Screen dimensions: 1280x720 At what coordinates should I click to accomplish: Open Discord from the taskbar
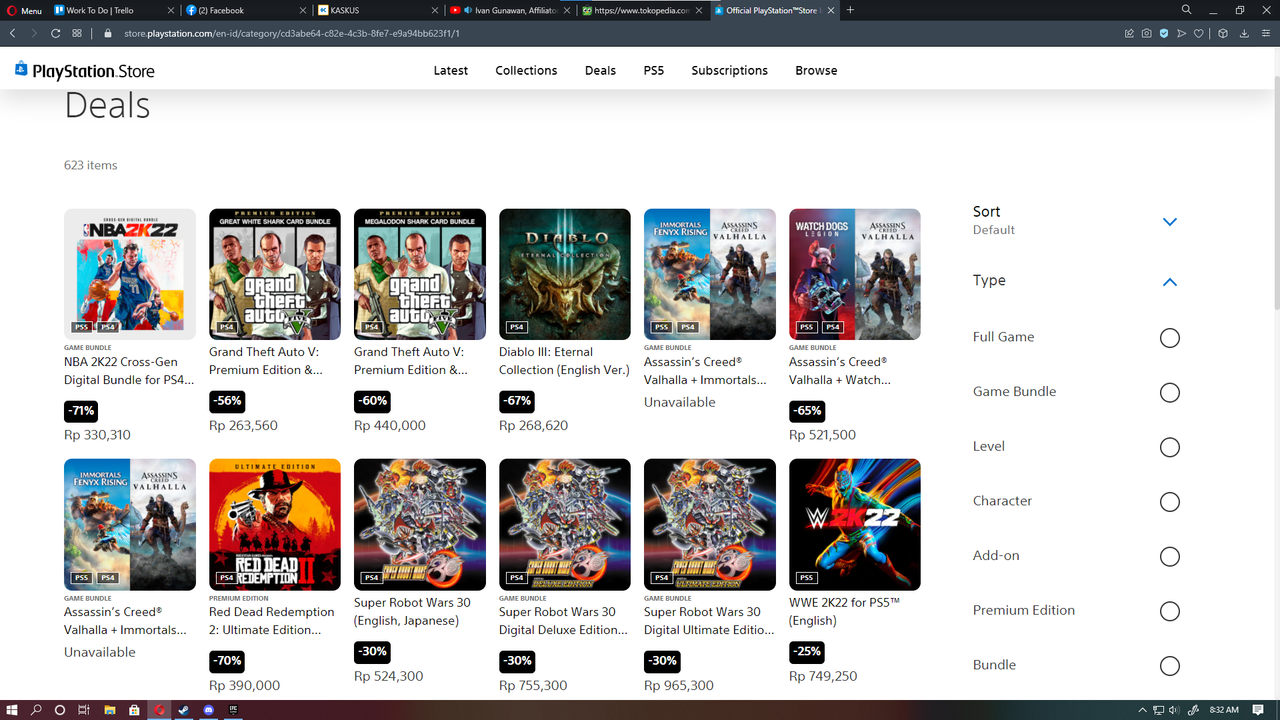pos(208,710)
